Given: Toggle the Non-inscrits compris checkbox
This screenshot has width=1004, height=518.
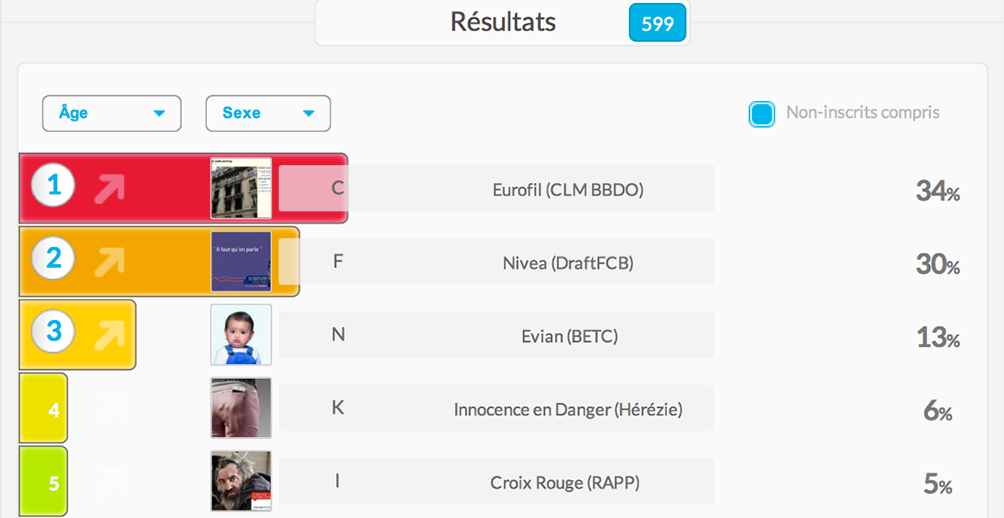Looking at the screenshot, I should pos(762,114).
